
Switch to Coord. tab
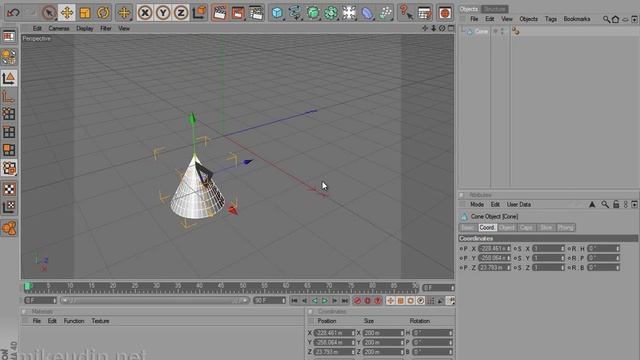[x=487, y=227]
